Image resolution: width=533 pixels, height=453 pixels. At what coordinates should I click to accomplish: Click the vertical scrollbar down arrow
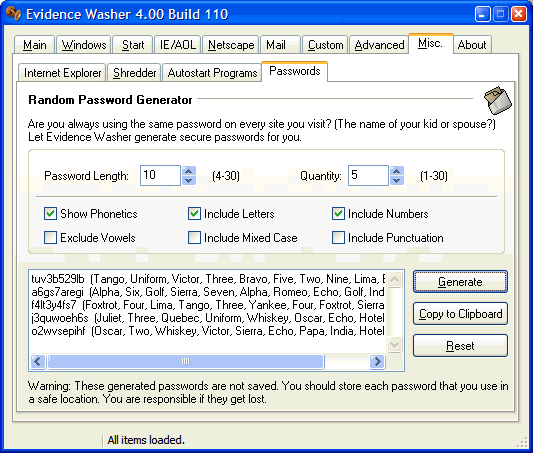point(394,345)
